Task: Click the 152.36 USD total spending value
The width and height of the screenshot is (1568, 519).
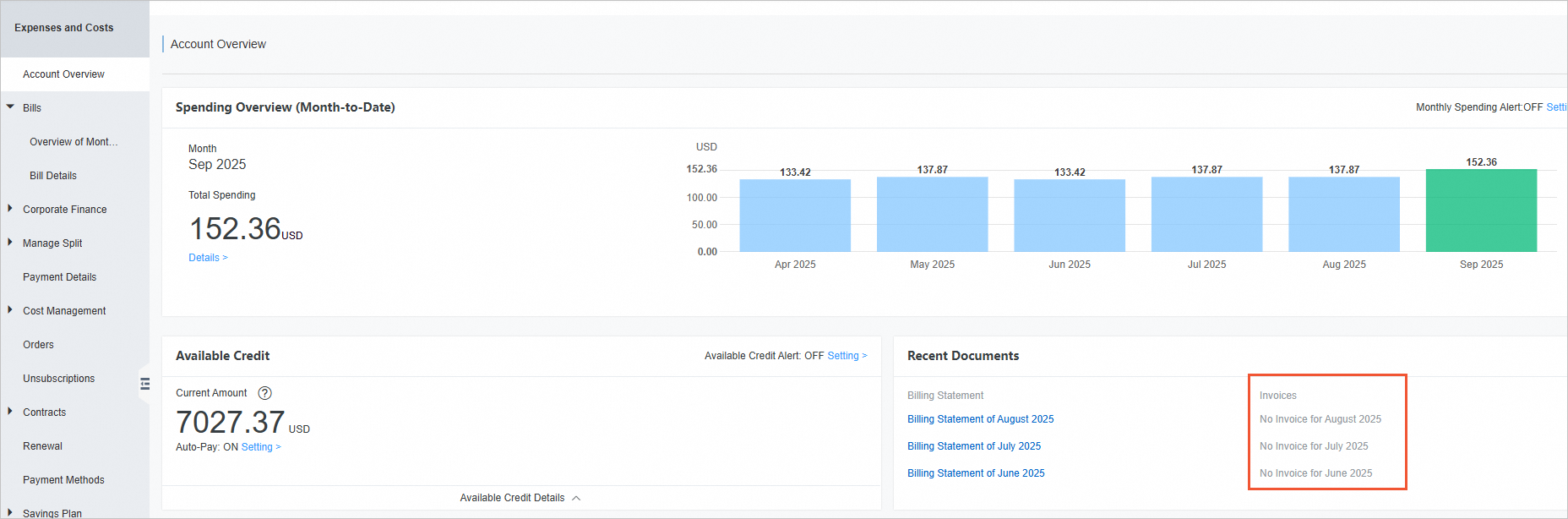Action: (246, 229)
